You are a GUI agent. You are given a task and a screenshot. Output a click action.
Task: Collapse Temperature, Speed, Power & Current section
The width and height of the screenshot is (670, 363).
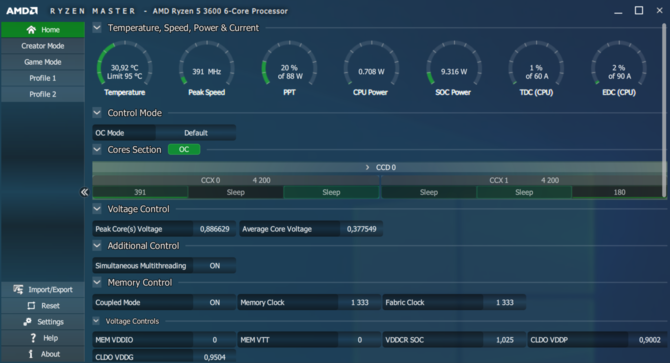[97, 28]
